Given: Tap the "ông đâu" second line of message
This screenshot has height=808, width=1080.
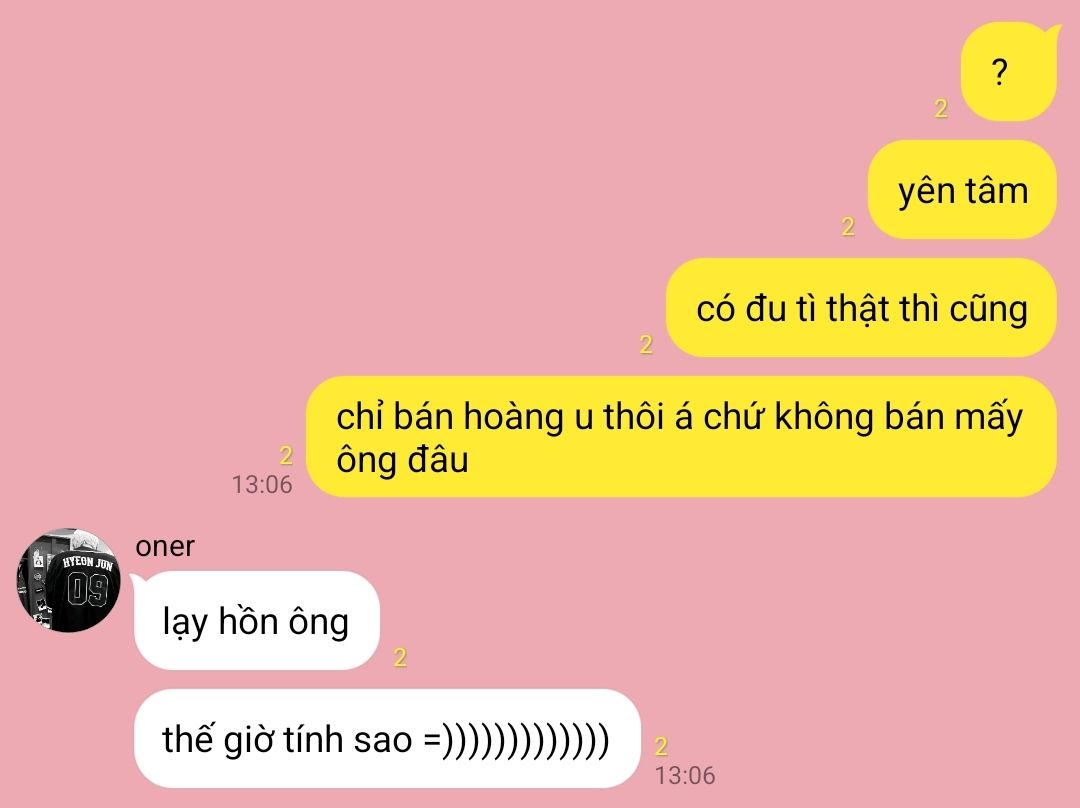Looking at the screenshot, I should pyautogui.click(x=402, y=460).
